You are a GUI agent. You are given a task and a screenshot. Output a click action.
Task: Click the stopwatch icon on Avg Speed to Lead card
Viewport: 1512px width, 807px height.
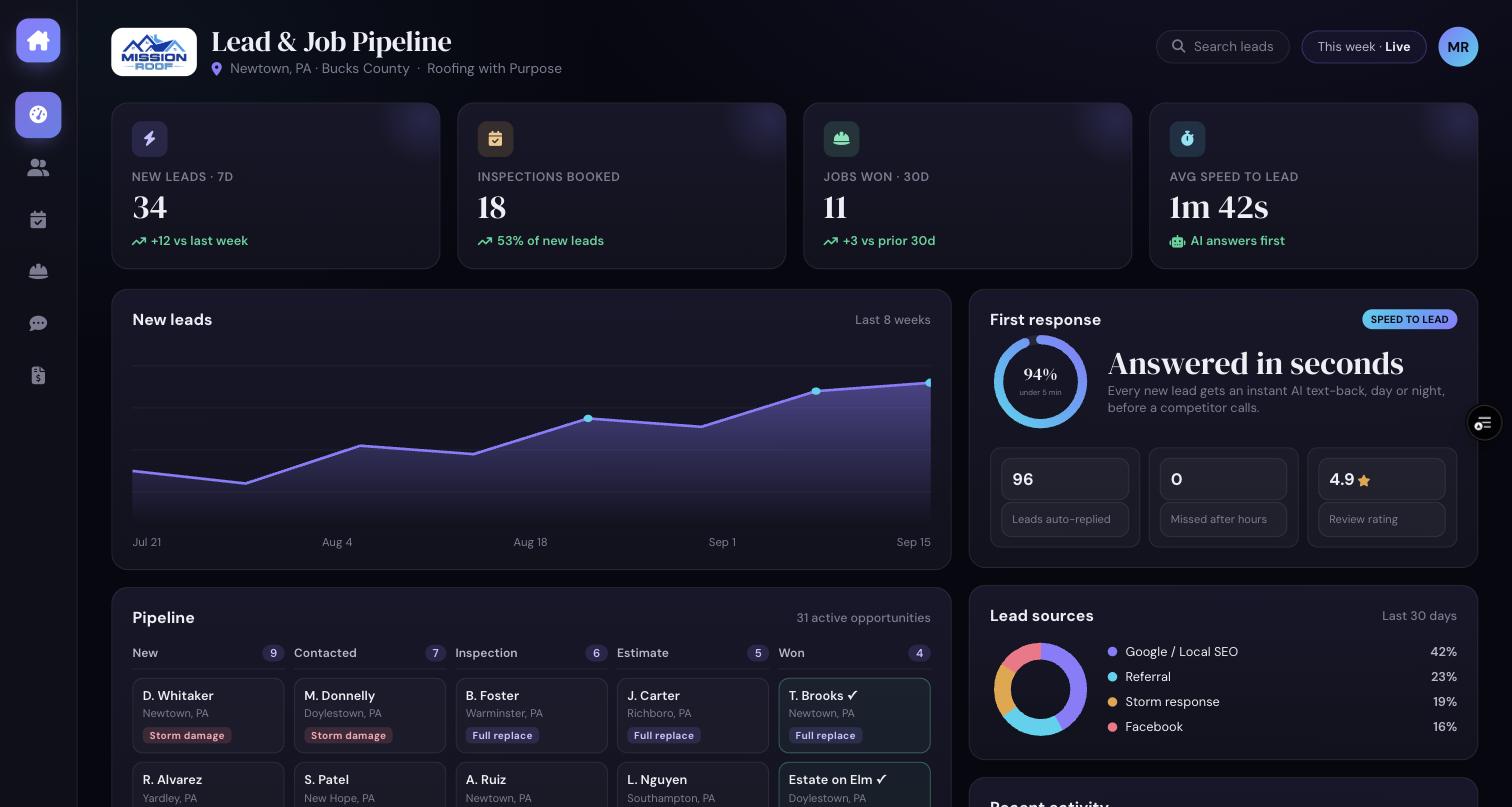tap(1187, 139)
